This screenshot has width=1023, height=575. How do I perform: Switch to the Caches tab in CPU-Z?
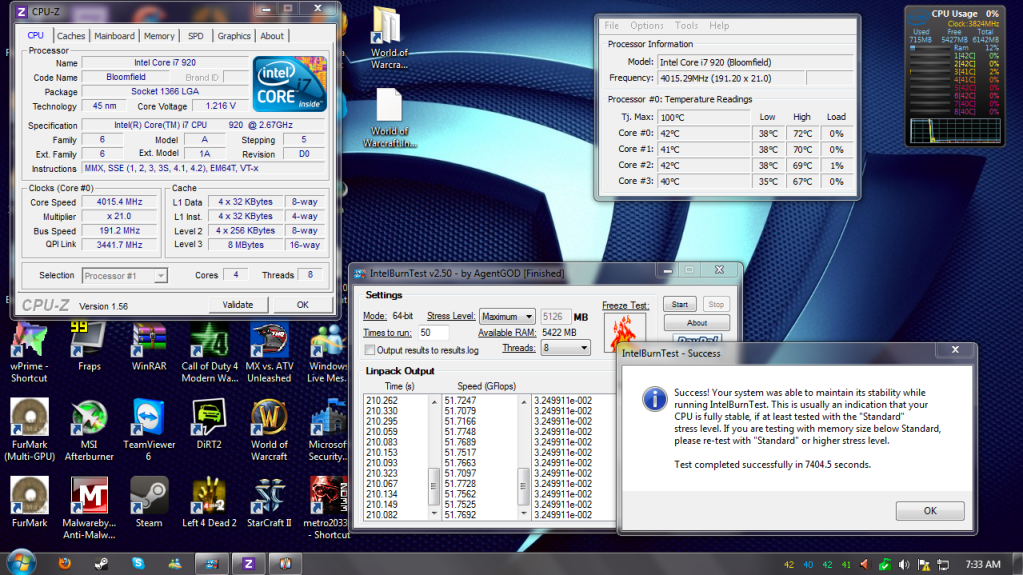(x=70, y=36)
